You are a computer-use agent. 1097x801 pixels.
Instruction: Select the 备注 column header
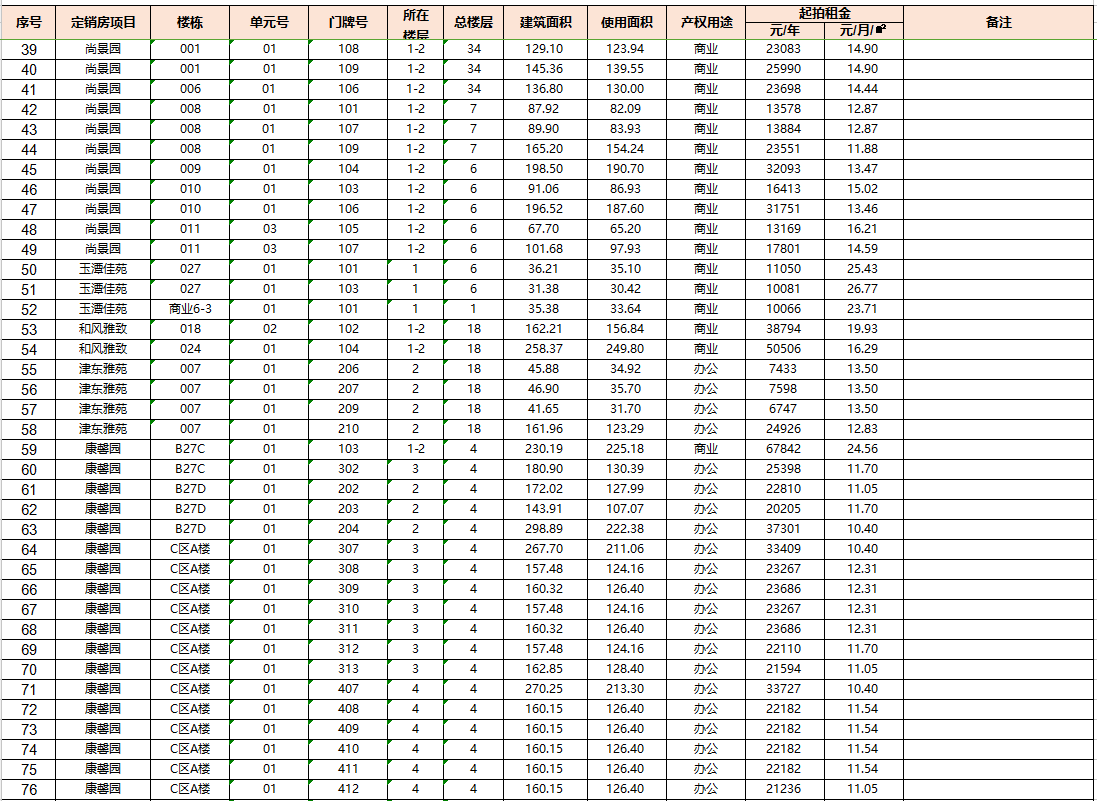pos(998,22)
